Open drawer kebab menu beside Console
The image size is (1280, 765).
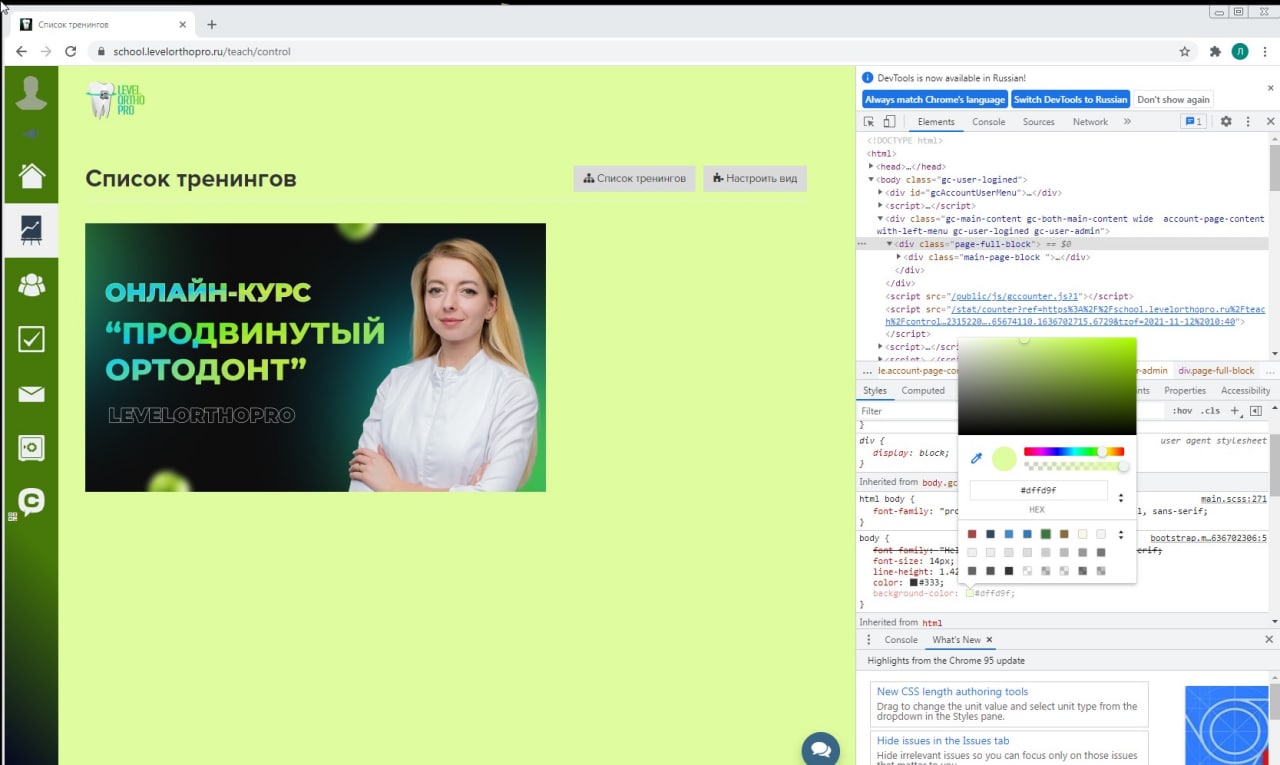tap(868, 640)
